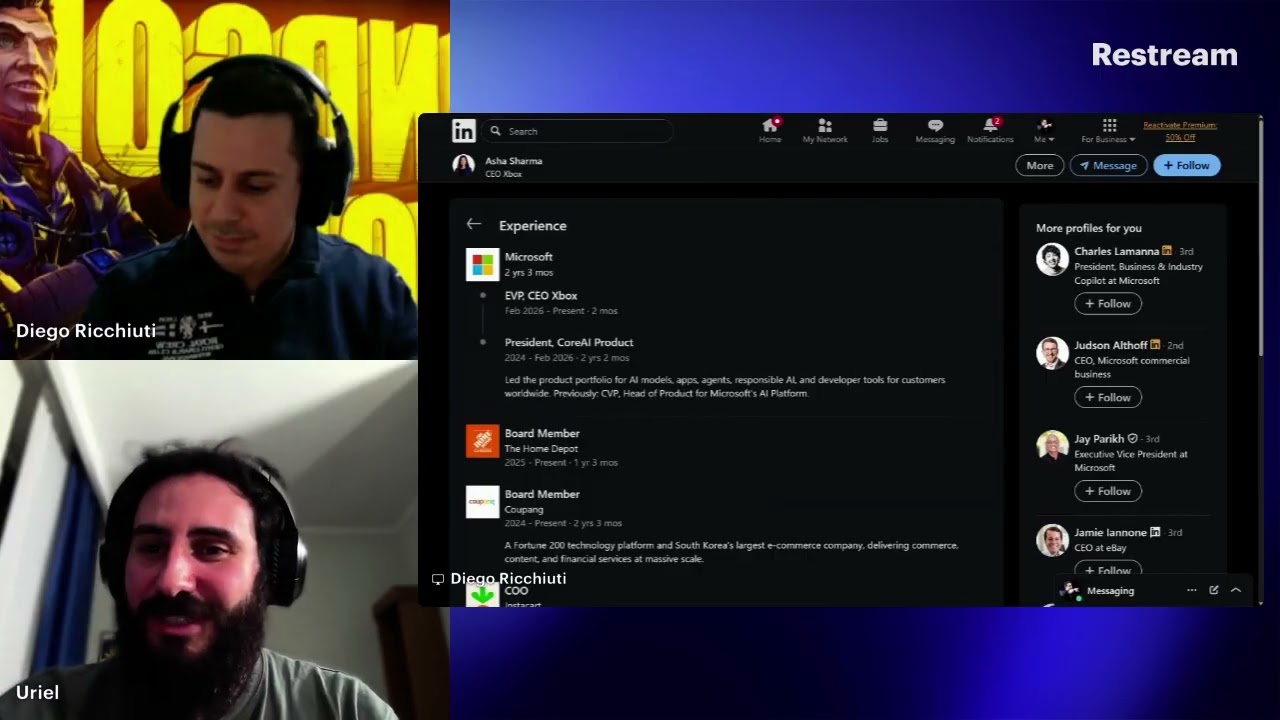The width and height of the screenshot is (1280, 720).
Task: Open Judson Althoff's profile photo
Action: pos(1052,353)
